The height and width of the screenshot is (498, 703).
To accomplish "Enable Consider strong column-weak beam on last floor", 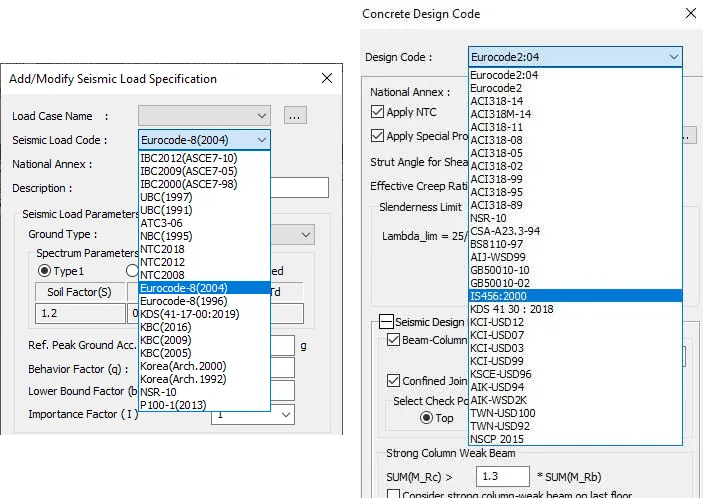I will (393, 494).
